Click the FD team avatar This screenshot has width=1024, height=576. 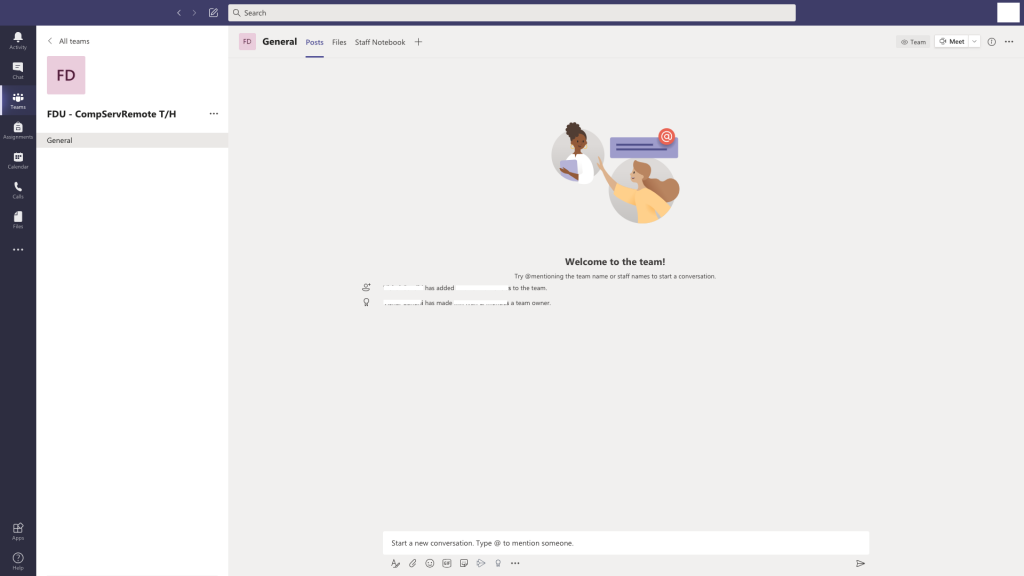pyautogui.click(x=66, y=75)
